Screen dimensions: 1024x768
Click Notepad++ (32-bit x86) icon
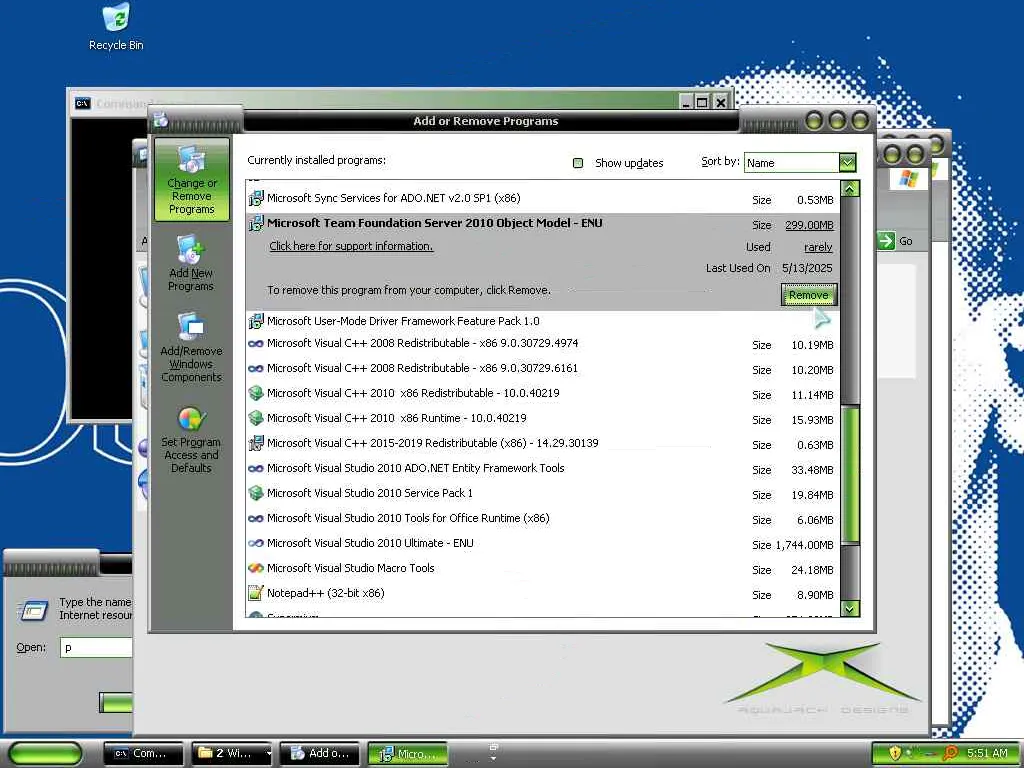pos(256,593)
